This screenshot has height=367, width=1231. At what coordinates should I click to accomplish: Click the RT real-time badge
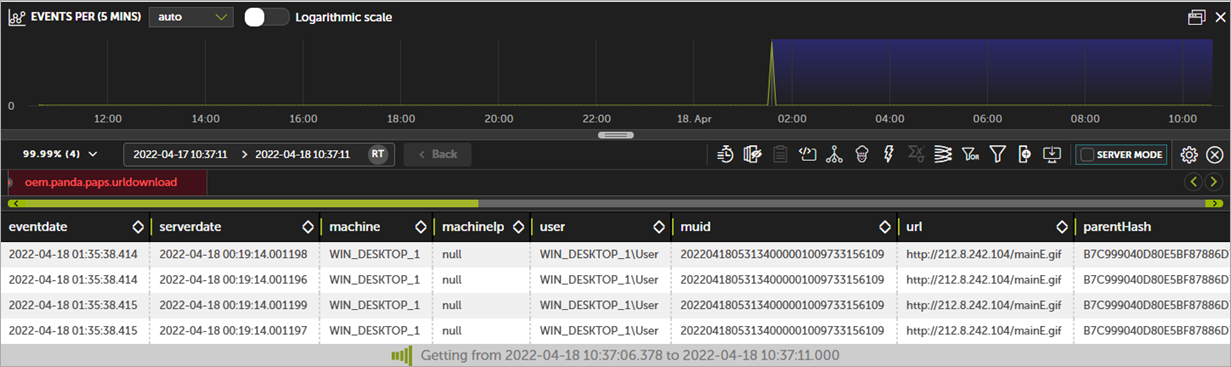tap(378, 154)
